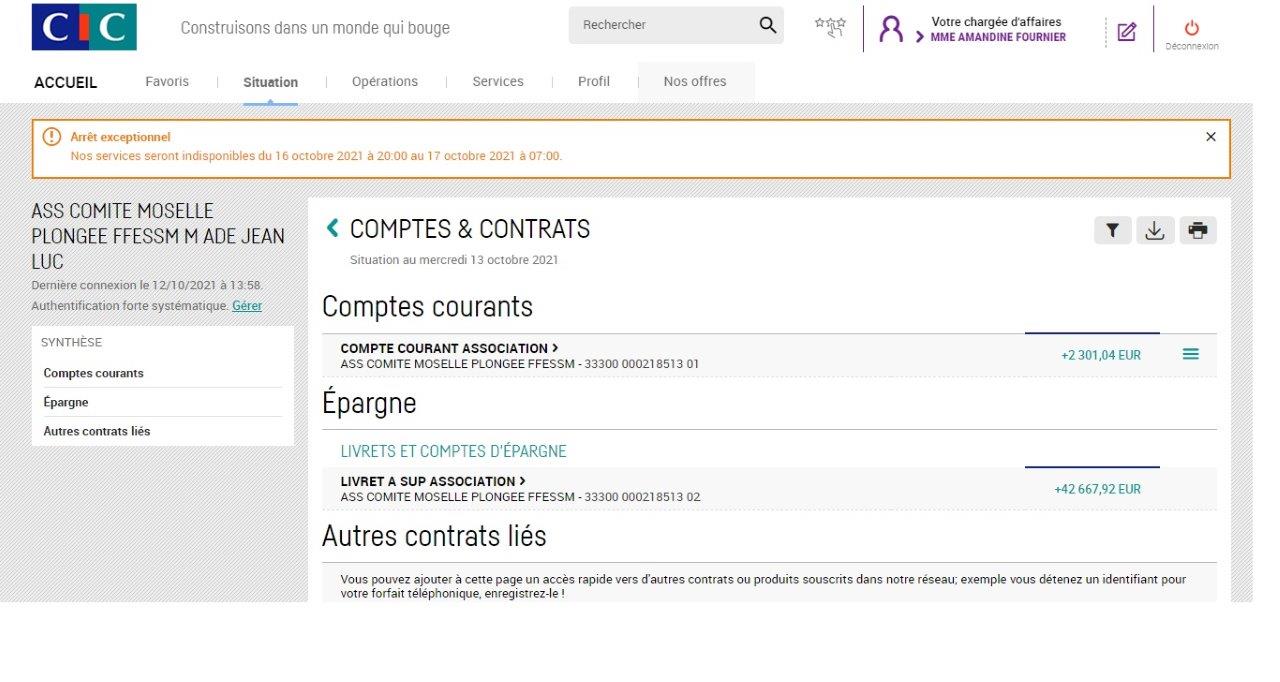Screen dimensions: 1280x682
Task: Open the compte courant hamburger menu
Action: point(1190,354)
